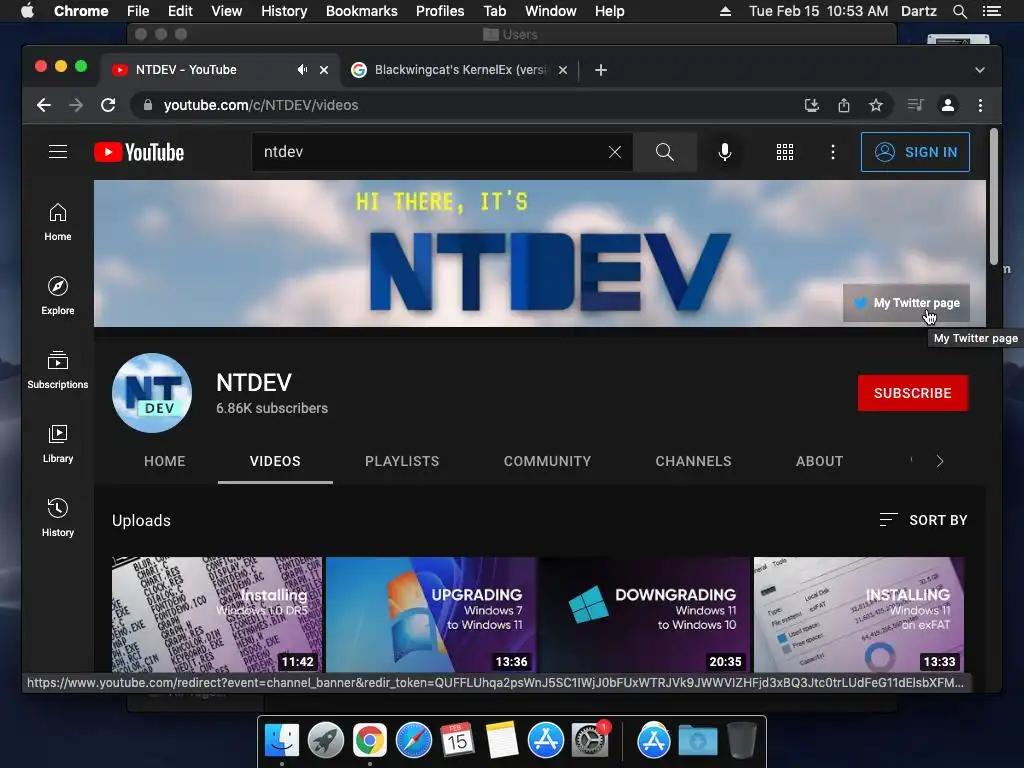1024x768 pixels.
Task: Open Chrome media controls icon
Action: [x=916, y=105]
